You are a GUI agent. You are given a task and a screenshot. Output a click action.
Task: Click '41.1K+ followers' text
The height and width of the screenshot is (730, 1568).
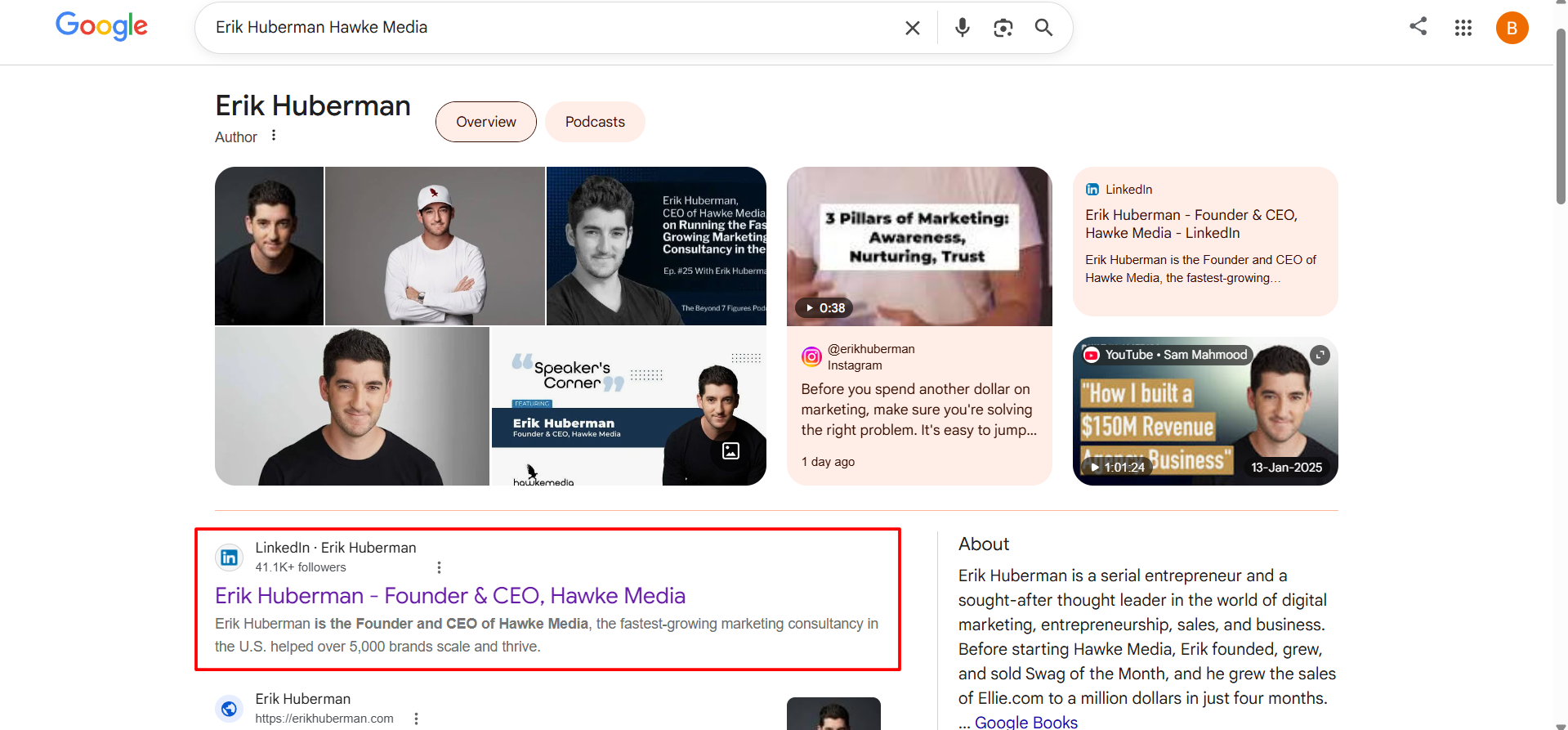(x=301, y=567)
